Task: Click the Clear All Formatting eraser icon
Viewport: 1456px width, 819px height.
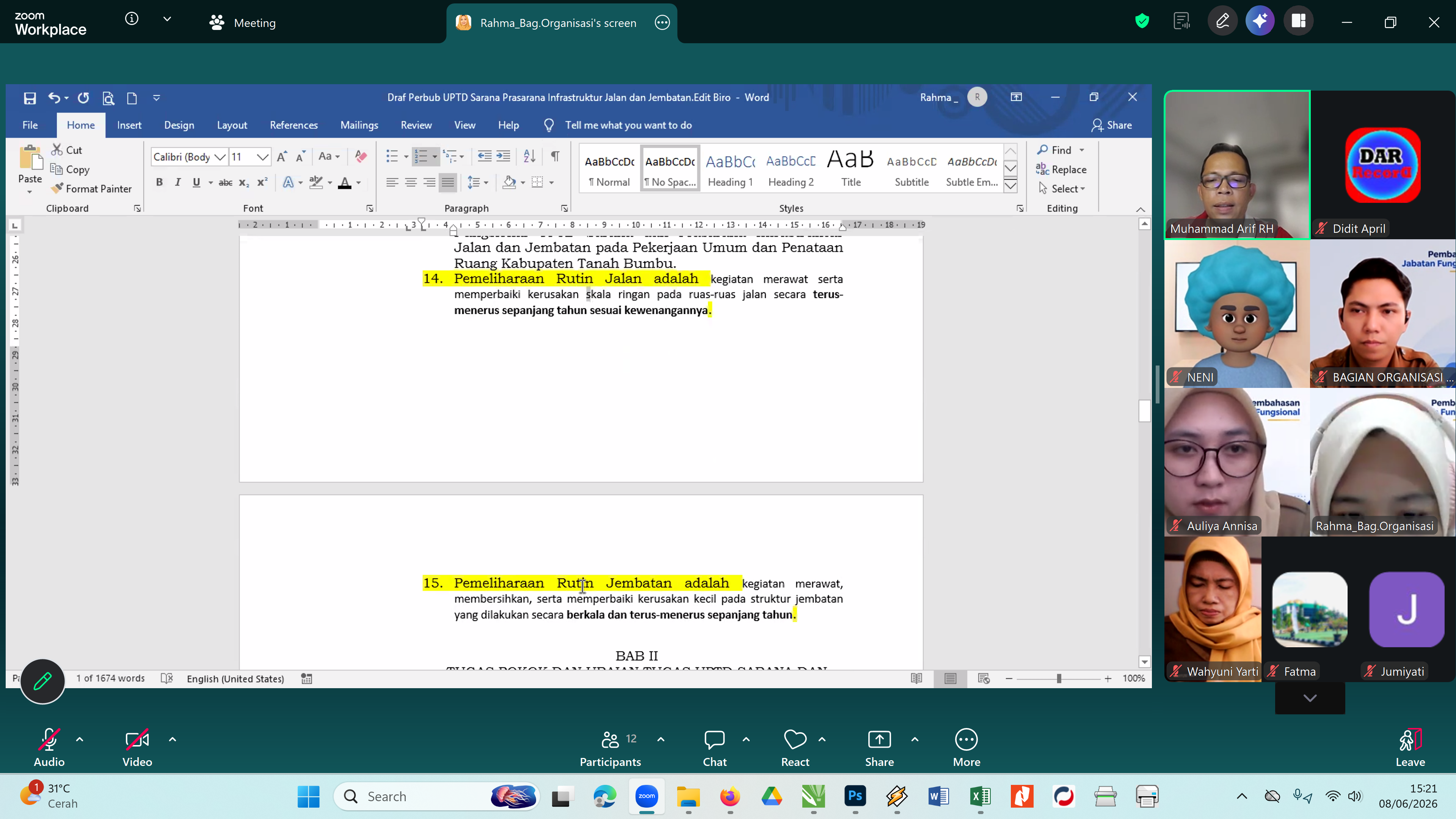Action: [361, 157]
